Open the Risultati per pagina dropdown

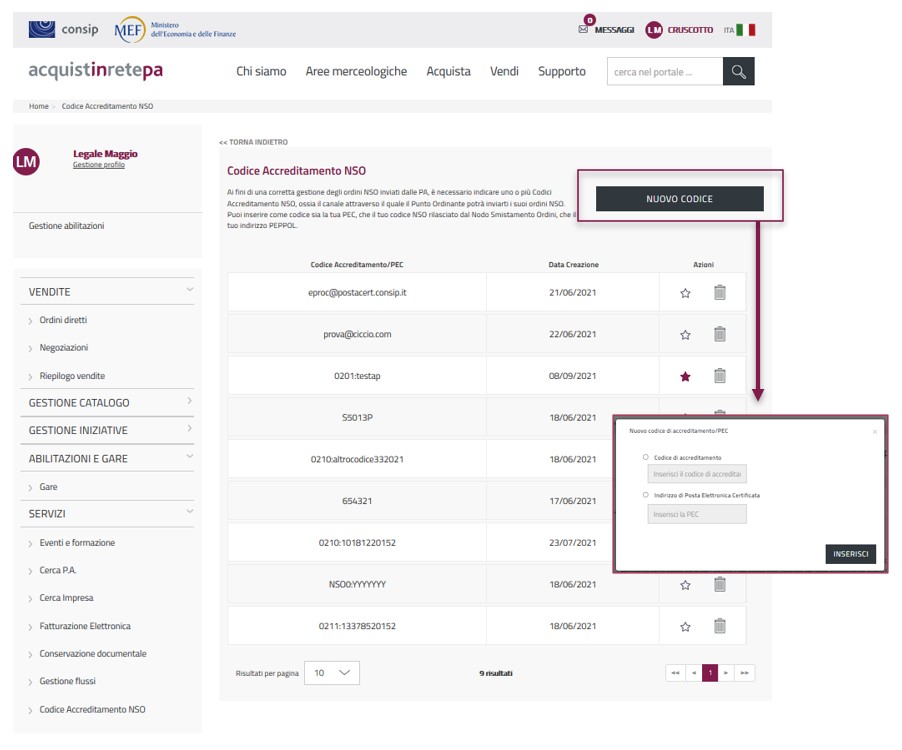331,673
